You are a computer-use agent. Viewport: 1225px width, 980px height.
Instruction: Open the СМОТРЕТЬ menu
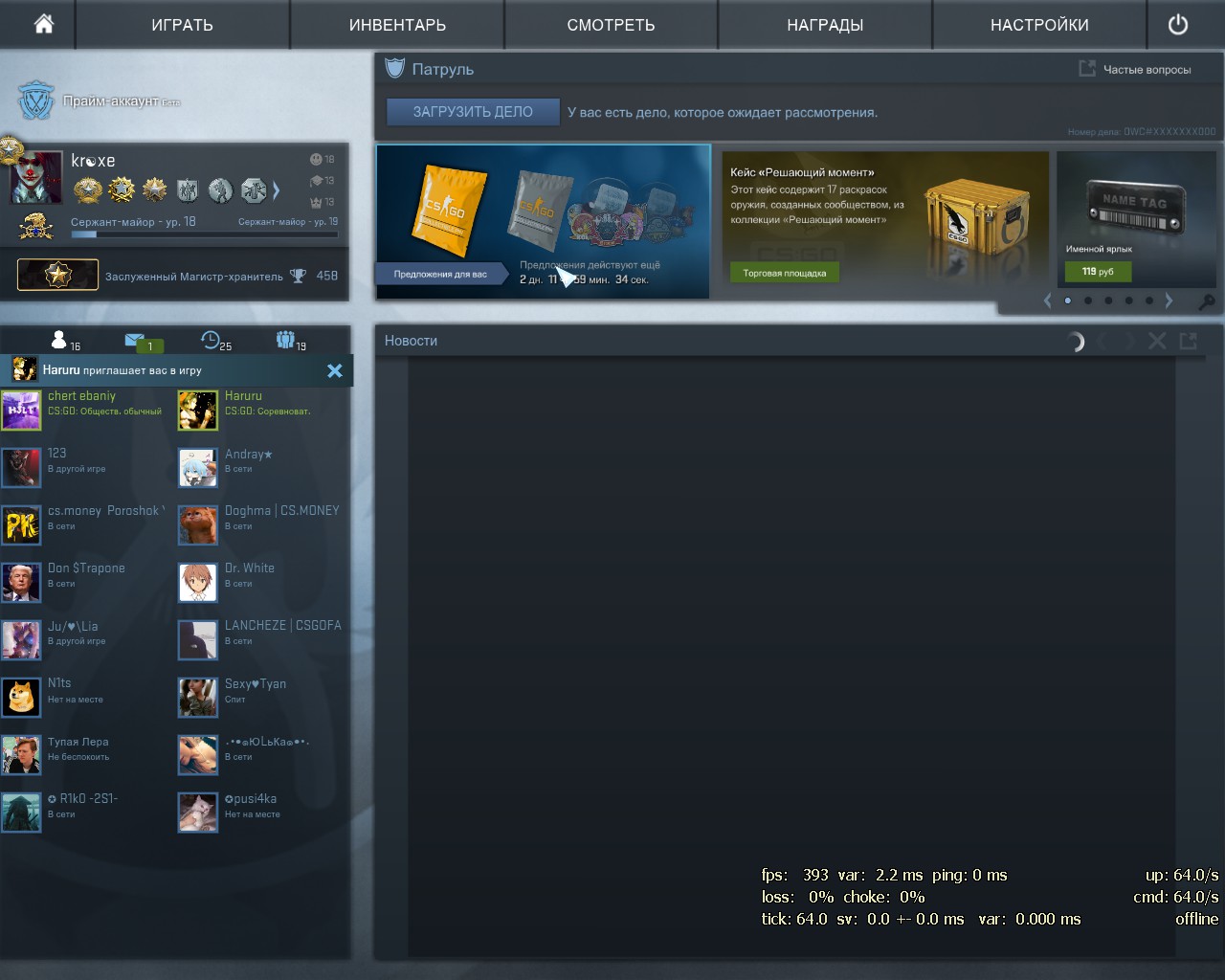tap(611, 25)
